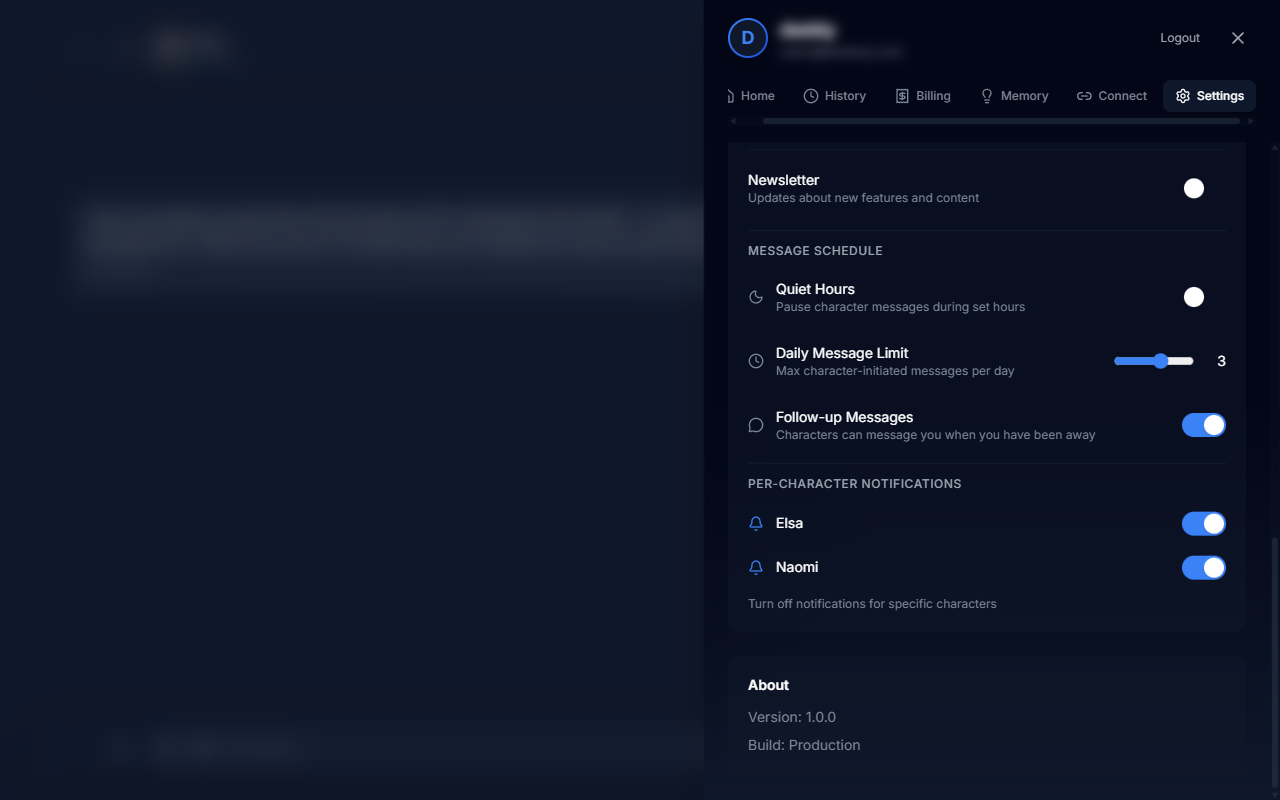Click the left arrow of tab scrollbar
This screenshot has height=800, width=1280.
coord(733,121)
